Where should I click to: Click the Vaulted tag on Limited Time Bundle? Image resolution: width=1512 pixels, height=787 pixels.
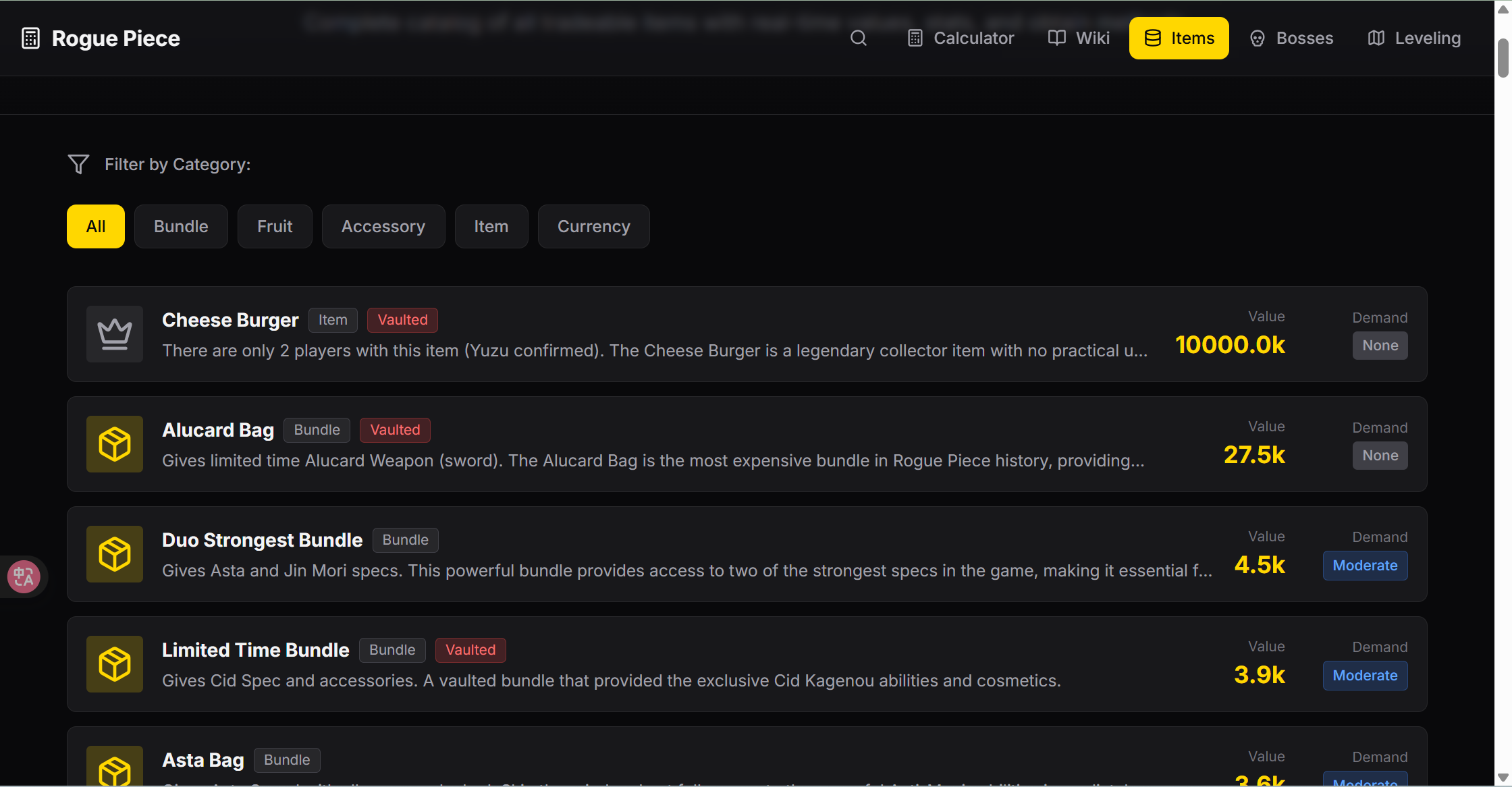coord(470,649)
